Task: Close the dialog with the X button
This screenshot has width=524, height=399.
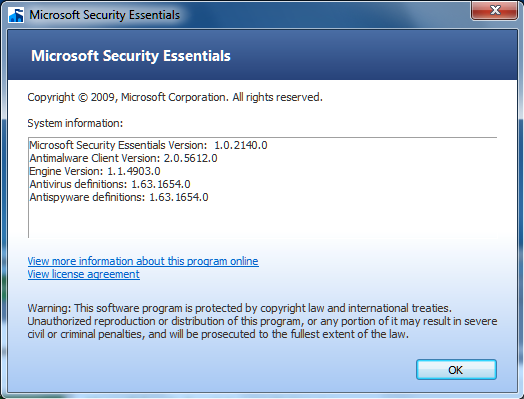Action: pos(494,10)
